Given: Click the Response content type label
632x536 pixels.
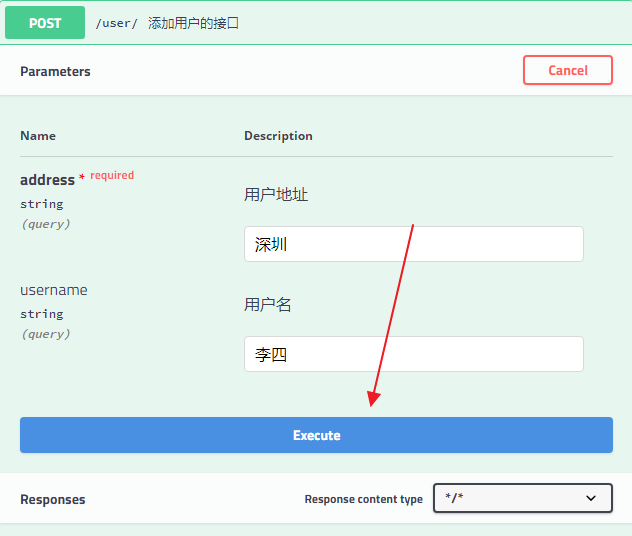Looking at the screenshot, I should [x=363, y=499].
